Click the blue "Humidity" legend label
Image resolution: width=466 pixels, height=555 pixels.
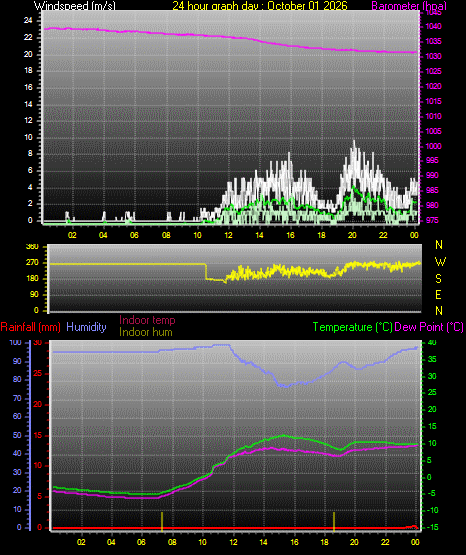pos(86,327)
